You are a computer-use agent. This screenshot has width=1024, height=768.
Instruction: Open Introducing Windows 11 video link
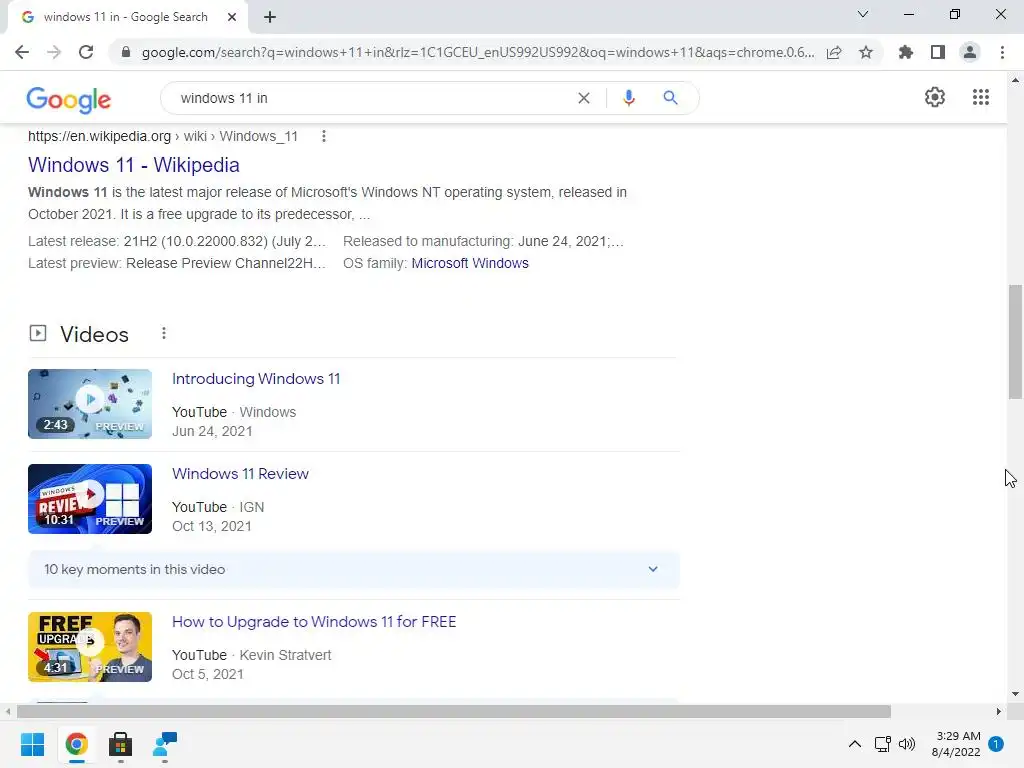(x=256, y=379)
